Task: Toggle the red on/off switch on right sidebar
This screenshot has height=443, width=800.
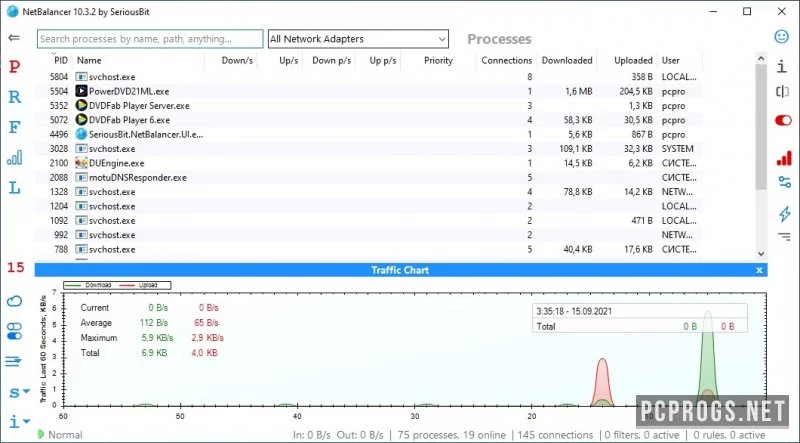Action: (783, 120)
